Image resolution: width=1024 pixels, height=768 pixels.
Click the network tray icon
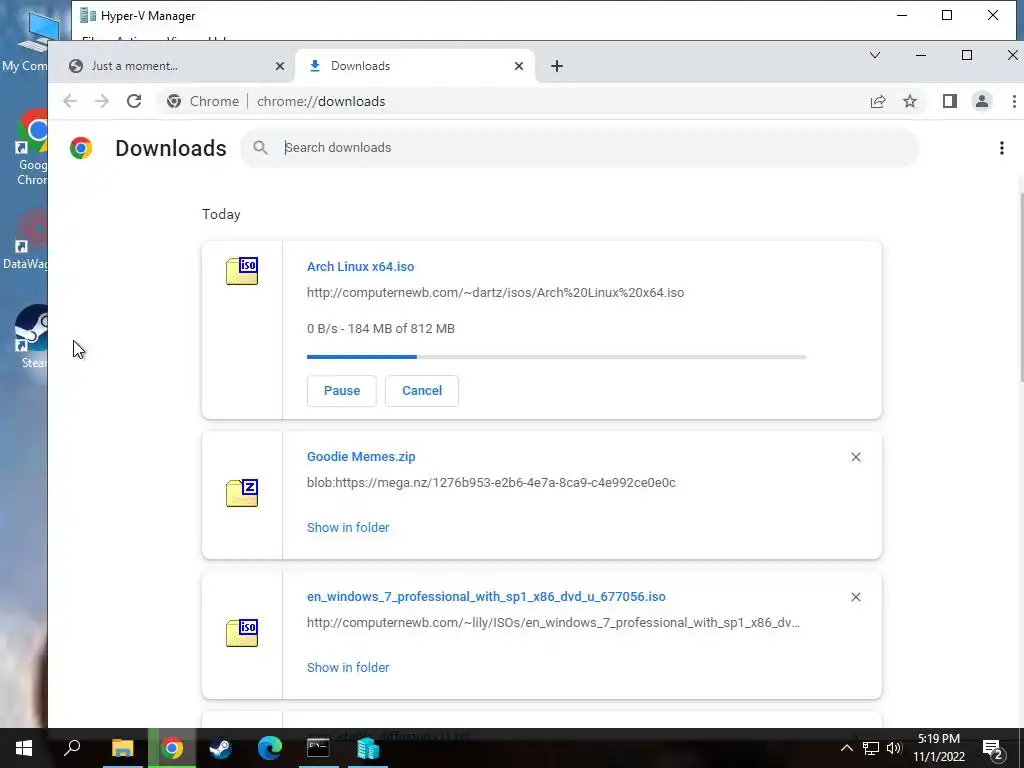tap(871, 748)
